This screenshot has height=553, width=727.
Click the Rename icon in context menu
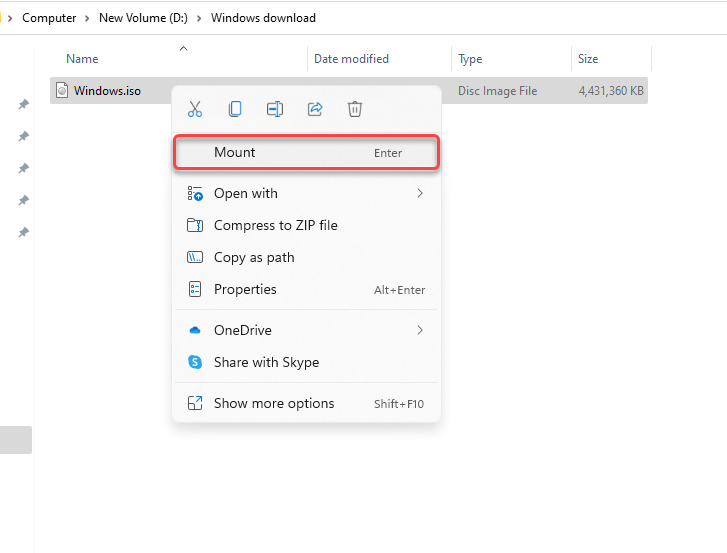point(275,109)
